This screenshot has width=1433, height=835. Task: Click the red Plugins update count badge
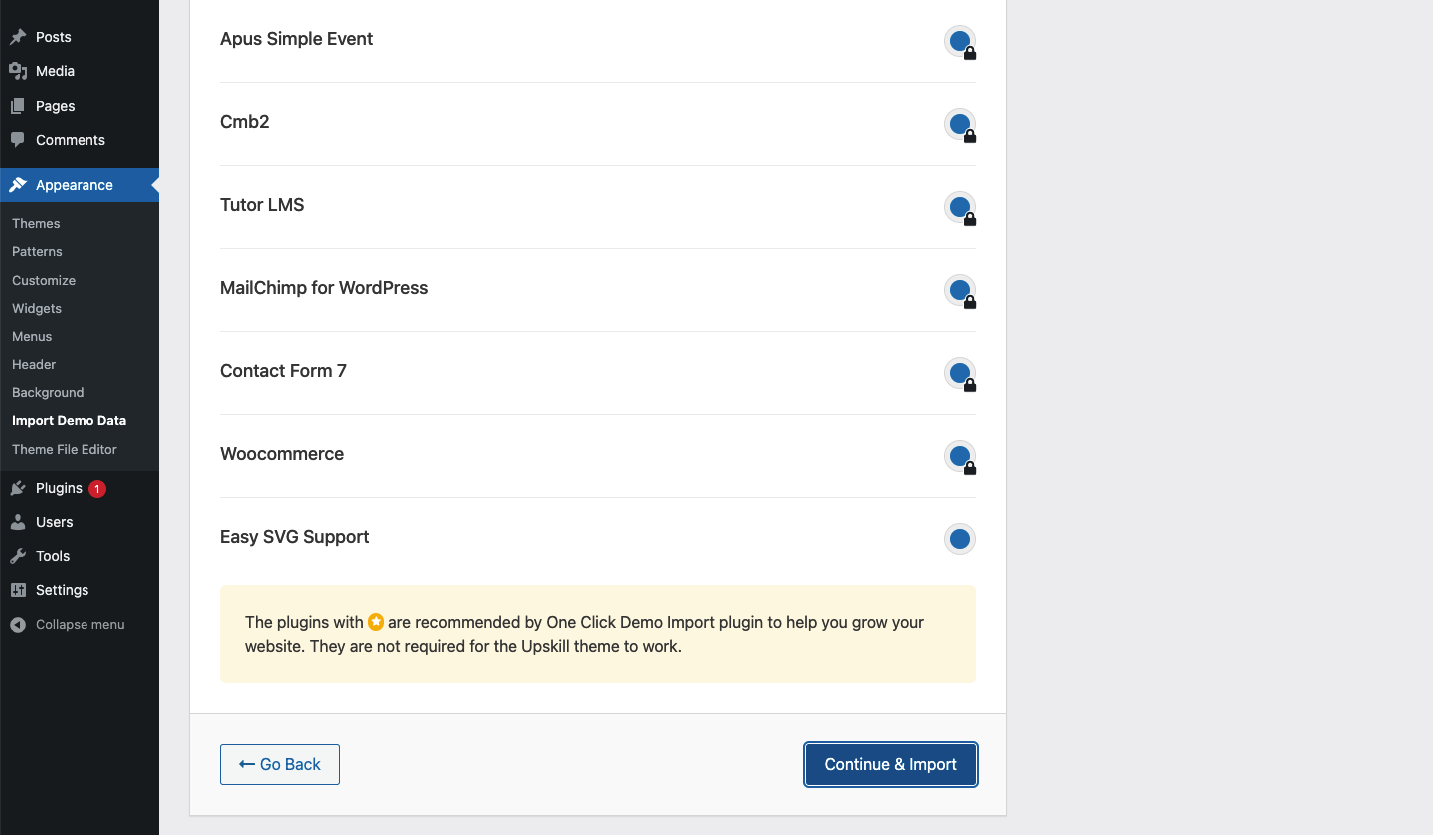point(97,489)
